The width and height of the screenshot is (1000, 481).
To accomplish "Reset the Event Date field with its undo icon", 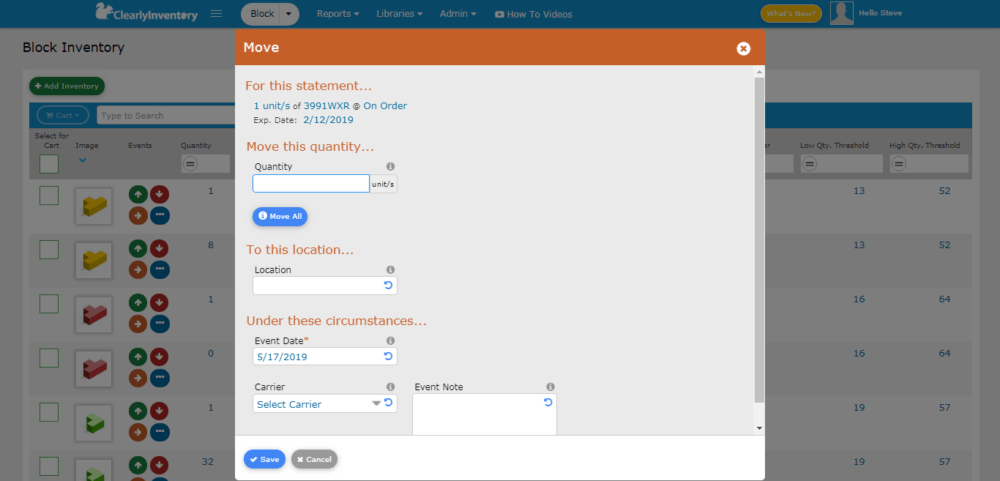I will point(388,356).
